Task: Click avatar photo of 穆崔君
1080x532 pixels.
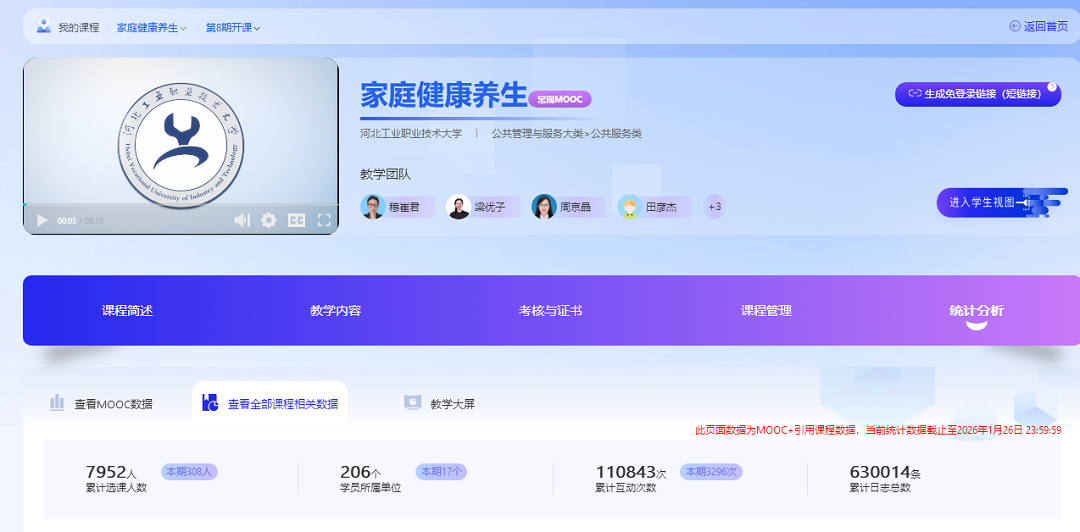Action: point(373,207)
